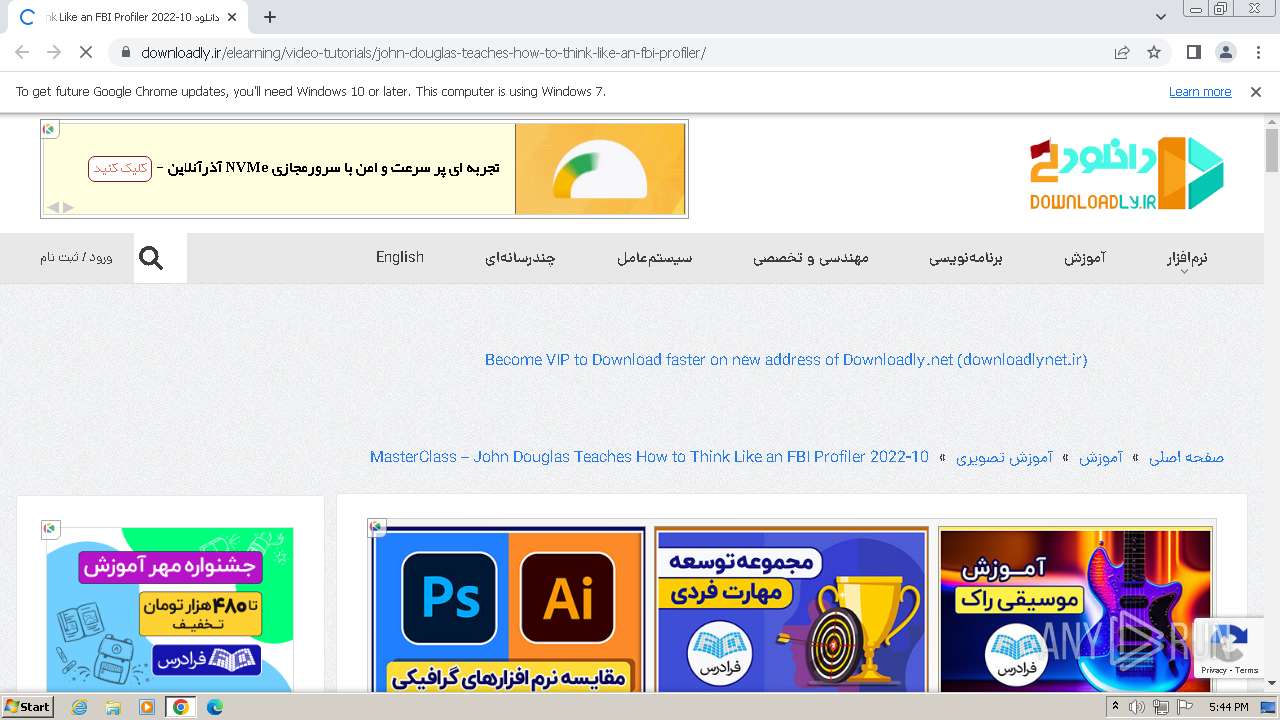
Task: Open the Windows Start menu
Action: 27,706
